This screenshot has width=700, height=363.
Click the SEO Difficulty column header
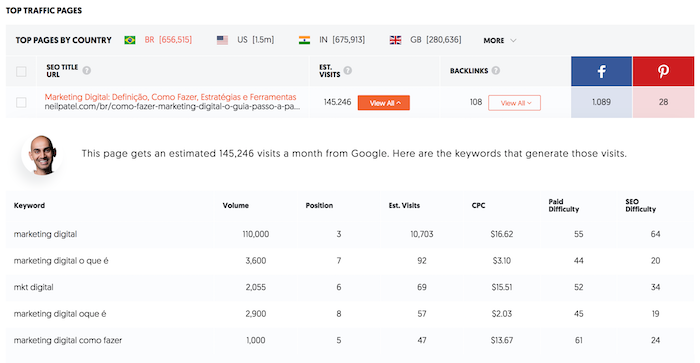tap(641, 205)
